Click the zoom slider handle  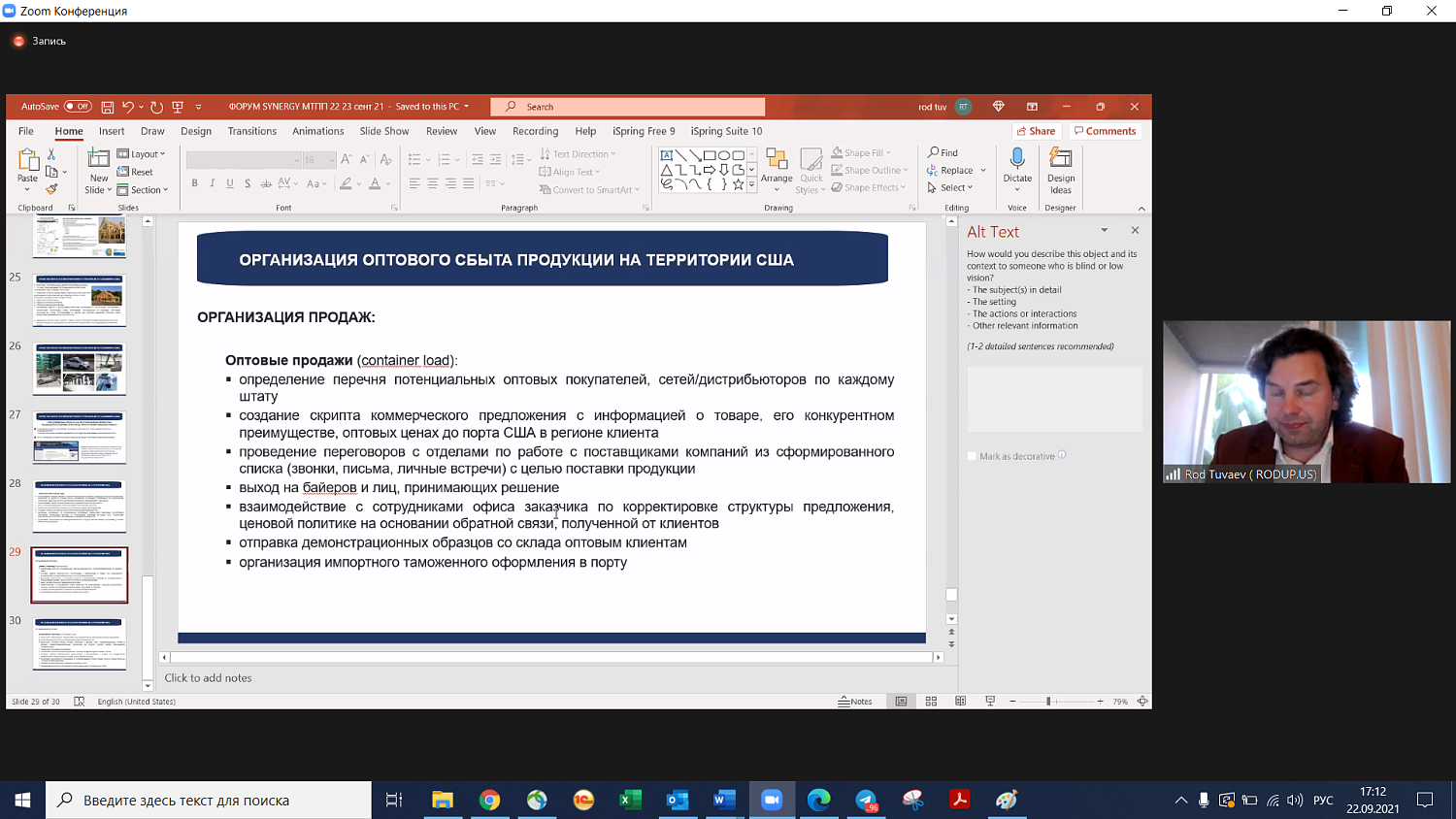(1048, 701)
